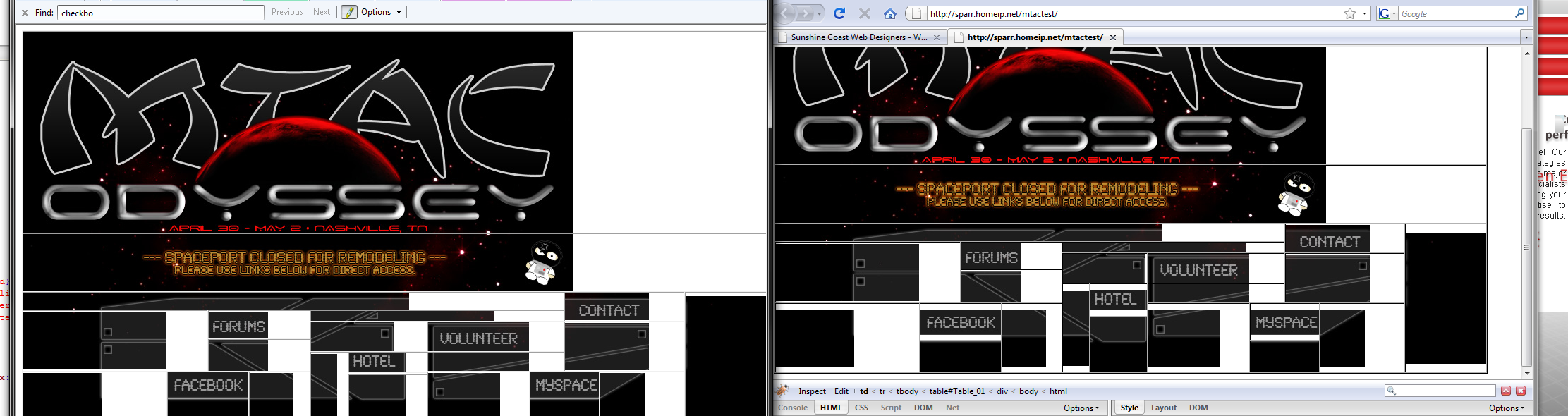Select 'body' in the Firebug breadcrumb
The image size is (1568, 416).
[1029, 391]
